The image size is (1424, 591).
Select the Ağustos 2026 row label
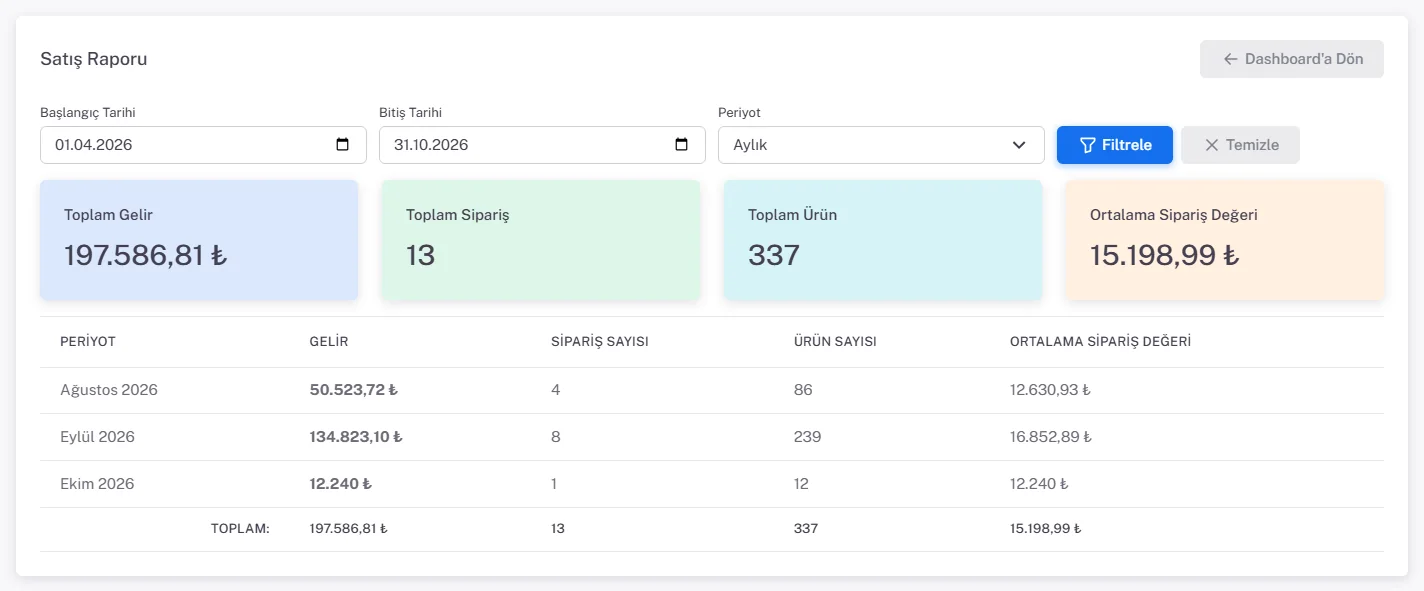point(109,390)
